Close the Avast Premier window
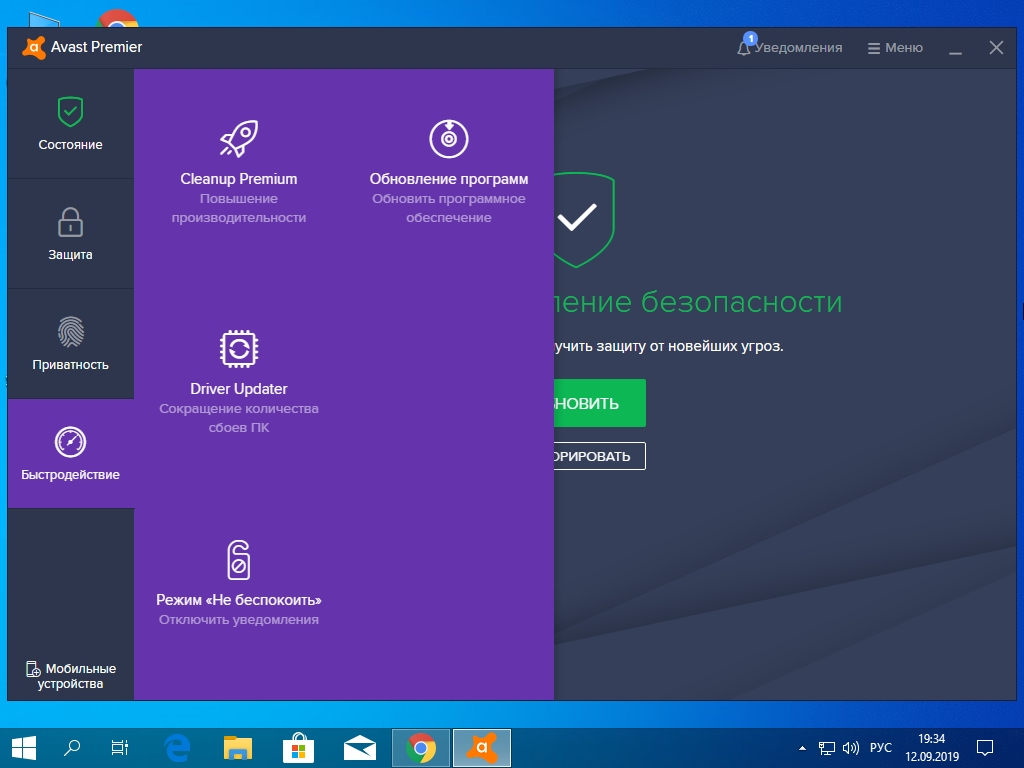Viewport: 1024px width, 768px height. click(996, 48)
